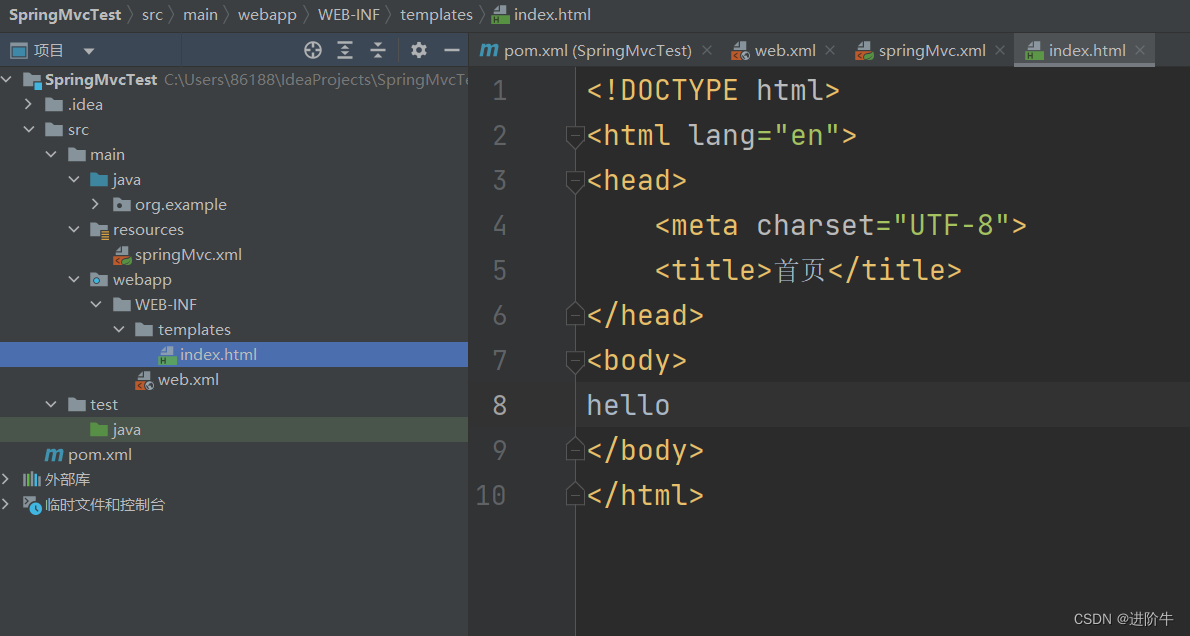Image resolution: width=1190 pixels, height=636 pixels.
Task: Click the templates breadcrumb in navigation bar
Action: click(436, 15)
